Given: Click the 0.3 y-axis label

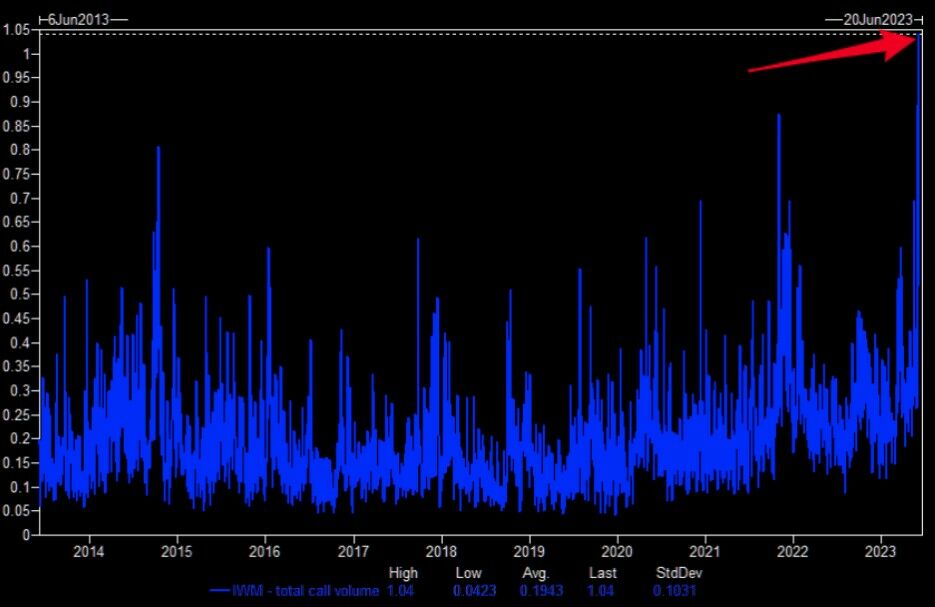Looking at the screenshot, I should pyautogui.click(x=20, y=391).
